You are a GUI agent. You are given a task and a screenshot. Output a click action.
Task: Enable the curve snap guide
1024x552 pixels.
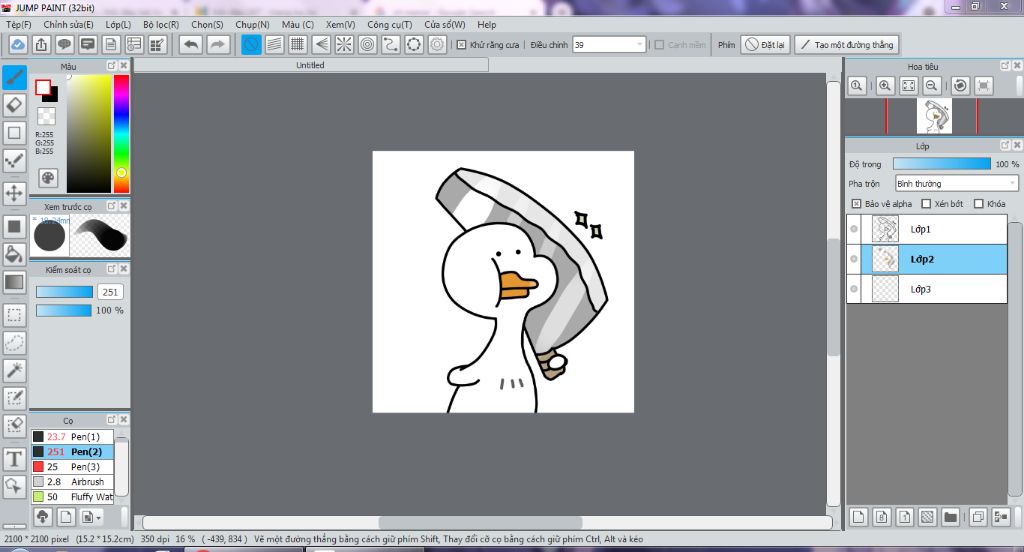tap(391, 44)
